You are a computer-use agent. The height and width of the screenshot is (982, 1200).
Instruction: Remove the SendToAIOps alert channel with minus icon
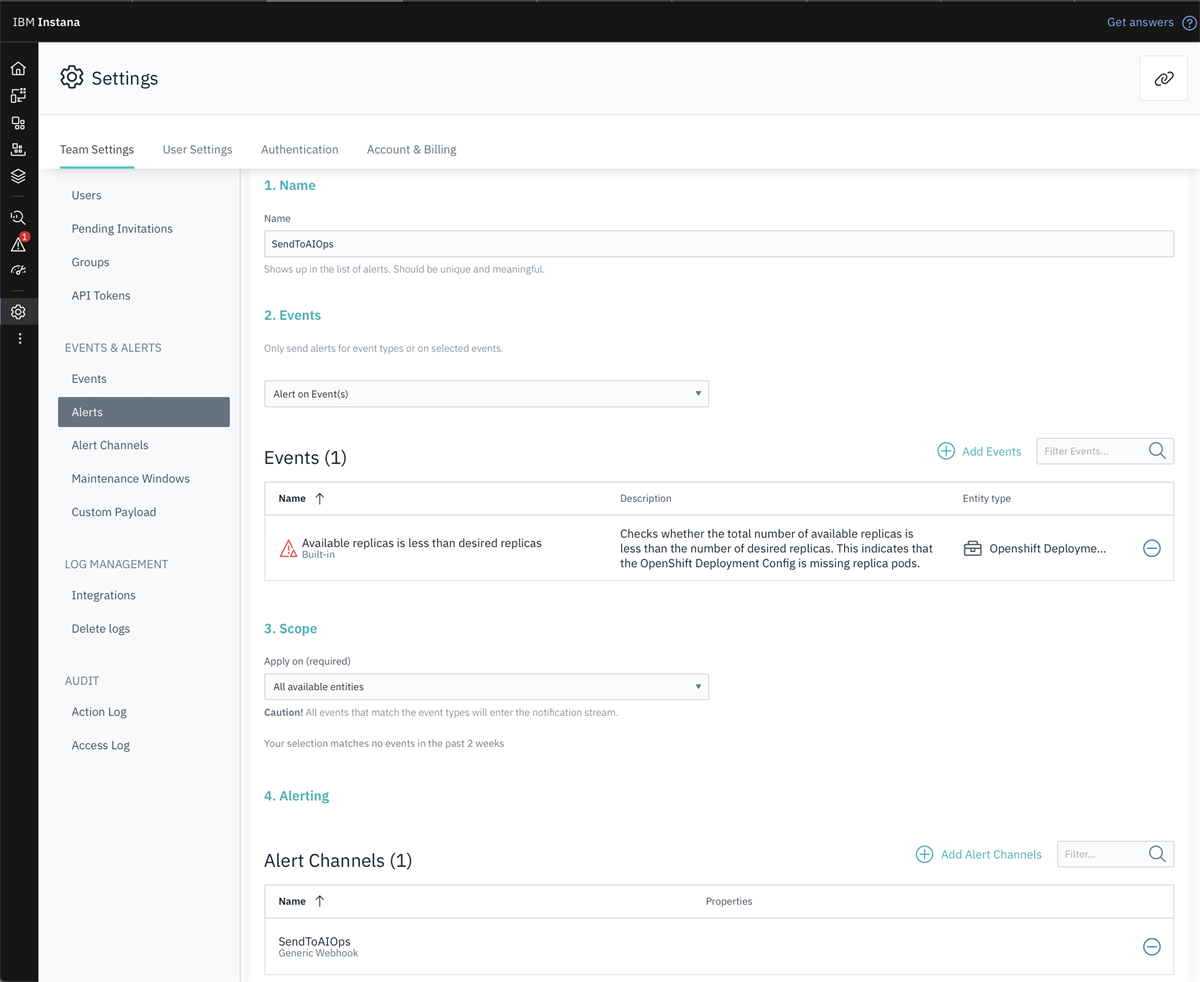[1152, 947]
